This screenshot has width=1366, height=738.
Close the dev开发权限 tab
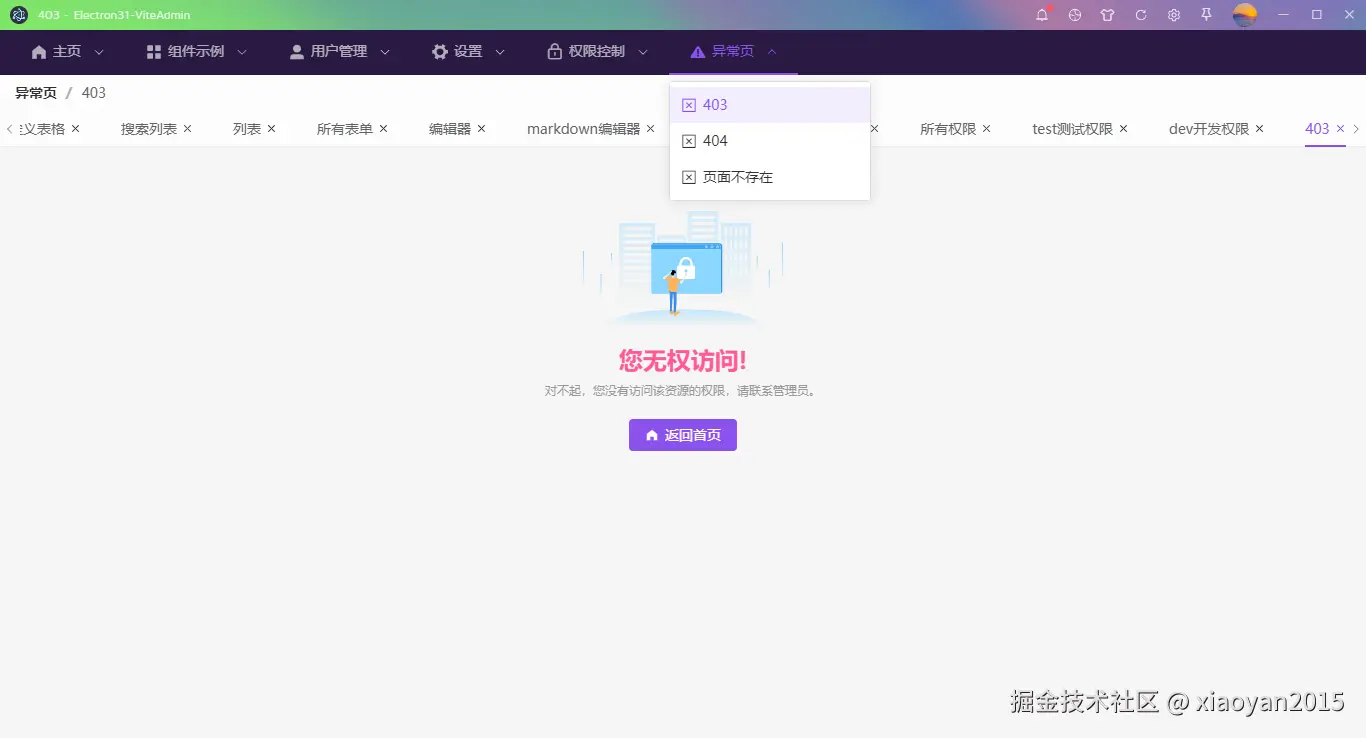tap(1259, 129)
